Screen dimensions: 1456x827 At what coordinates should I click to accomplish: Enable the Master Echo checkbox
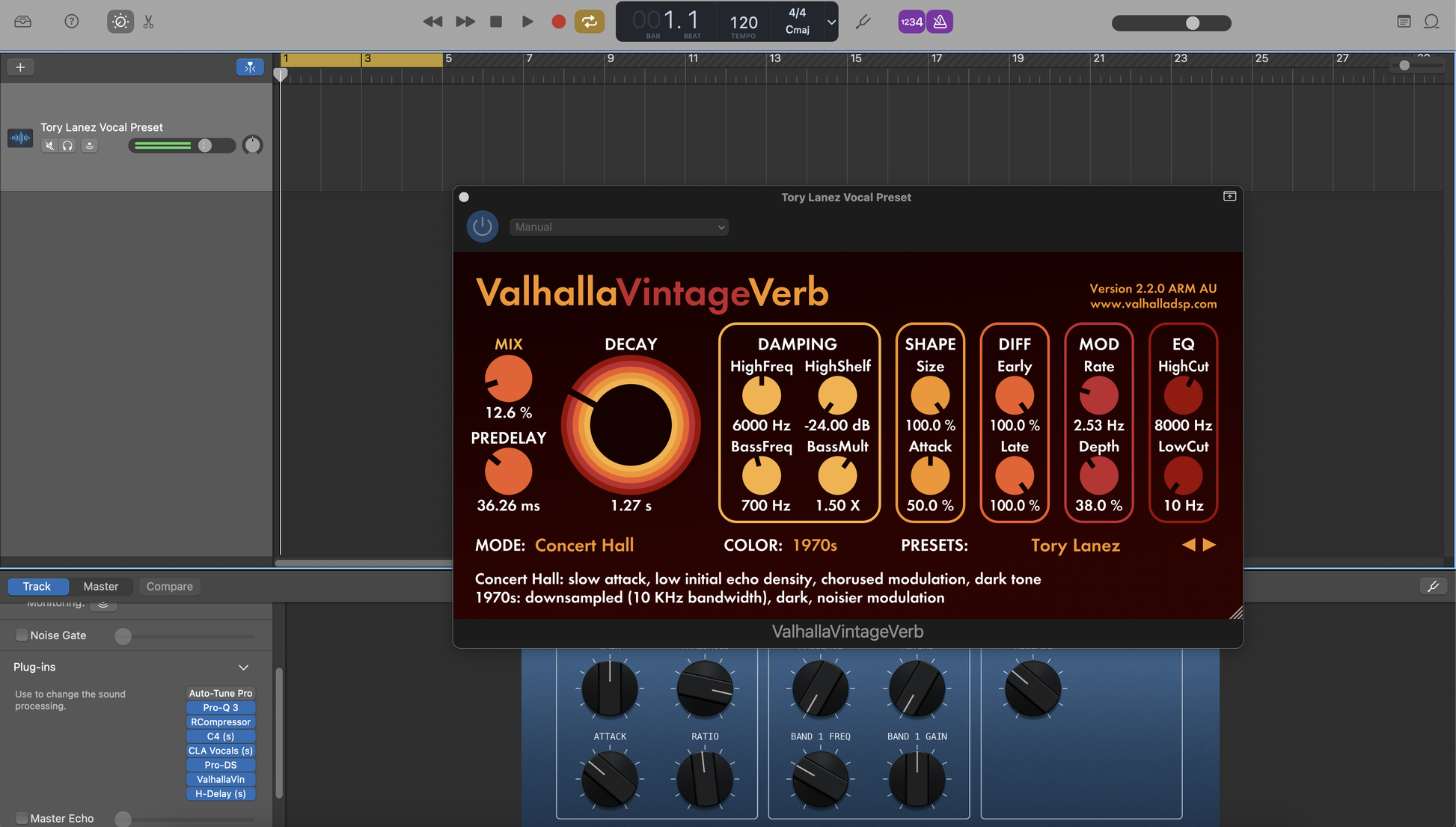22,818
